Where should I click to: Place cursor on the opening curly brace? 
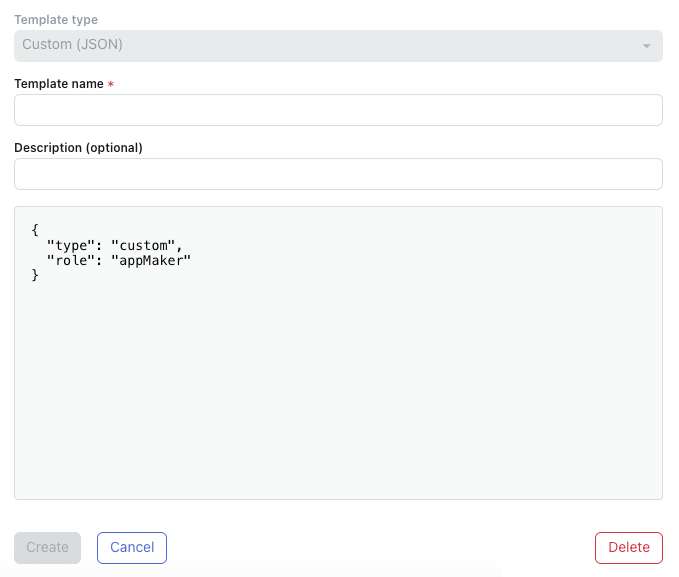(35, 230)
